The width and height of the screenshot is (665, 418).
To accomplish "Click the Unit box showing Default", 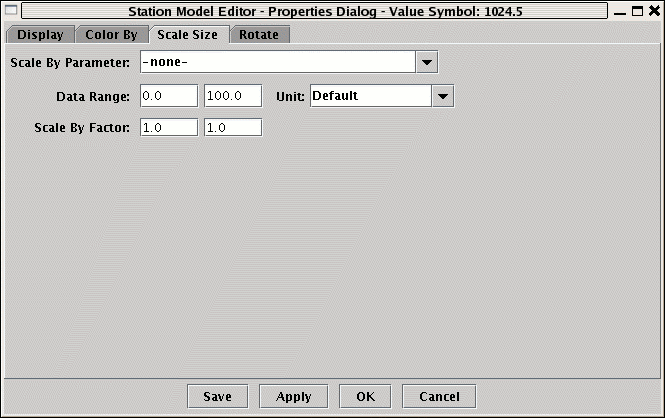I will coord(370,96).
